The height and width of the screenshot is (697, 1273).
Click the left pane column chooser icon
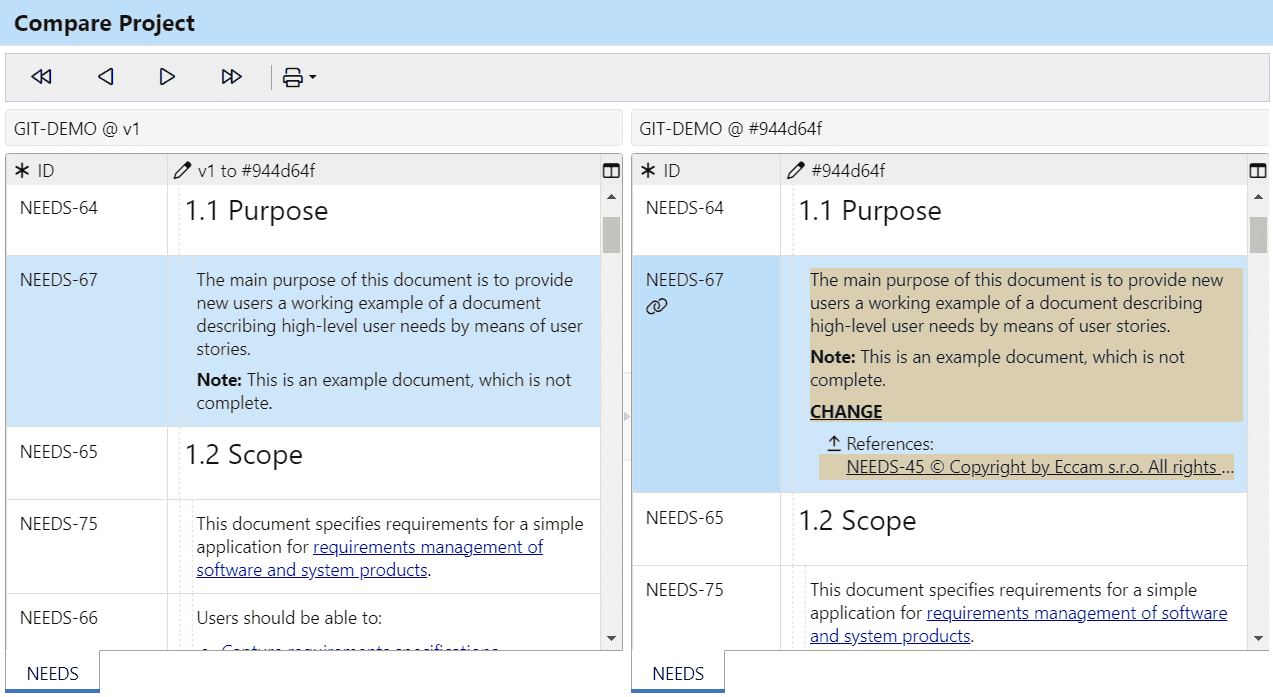[x=611, y=171]
